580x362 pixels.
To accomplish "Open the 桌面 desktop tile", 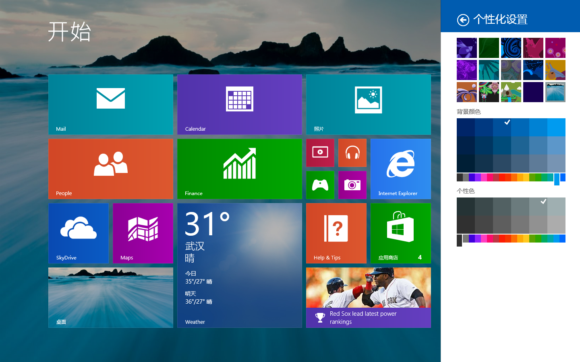I will point(111,298).
